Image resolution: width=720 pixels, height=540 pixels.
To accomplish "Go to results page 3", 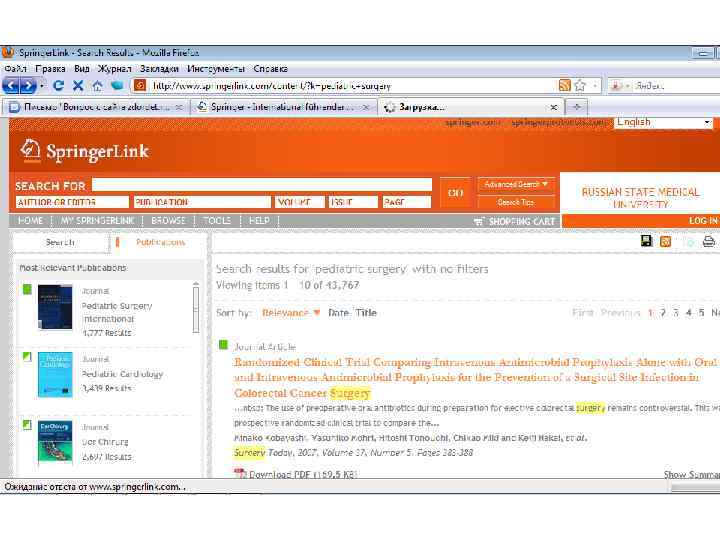I will point(675,313).
